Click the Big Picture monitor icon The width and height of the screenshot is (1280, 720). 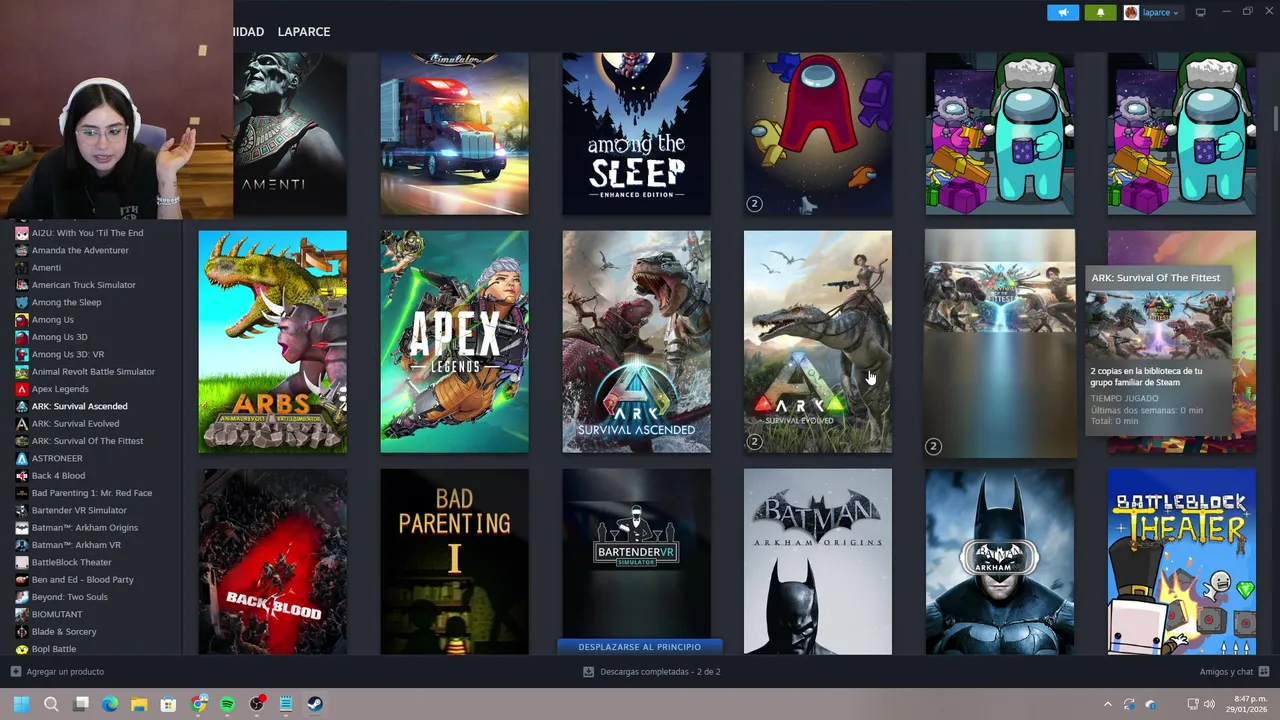pyautogui.click(x=1200, y=12)
